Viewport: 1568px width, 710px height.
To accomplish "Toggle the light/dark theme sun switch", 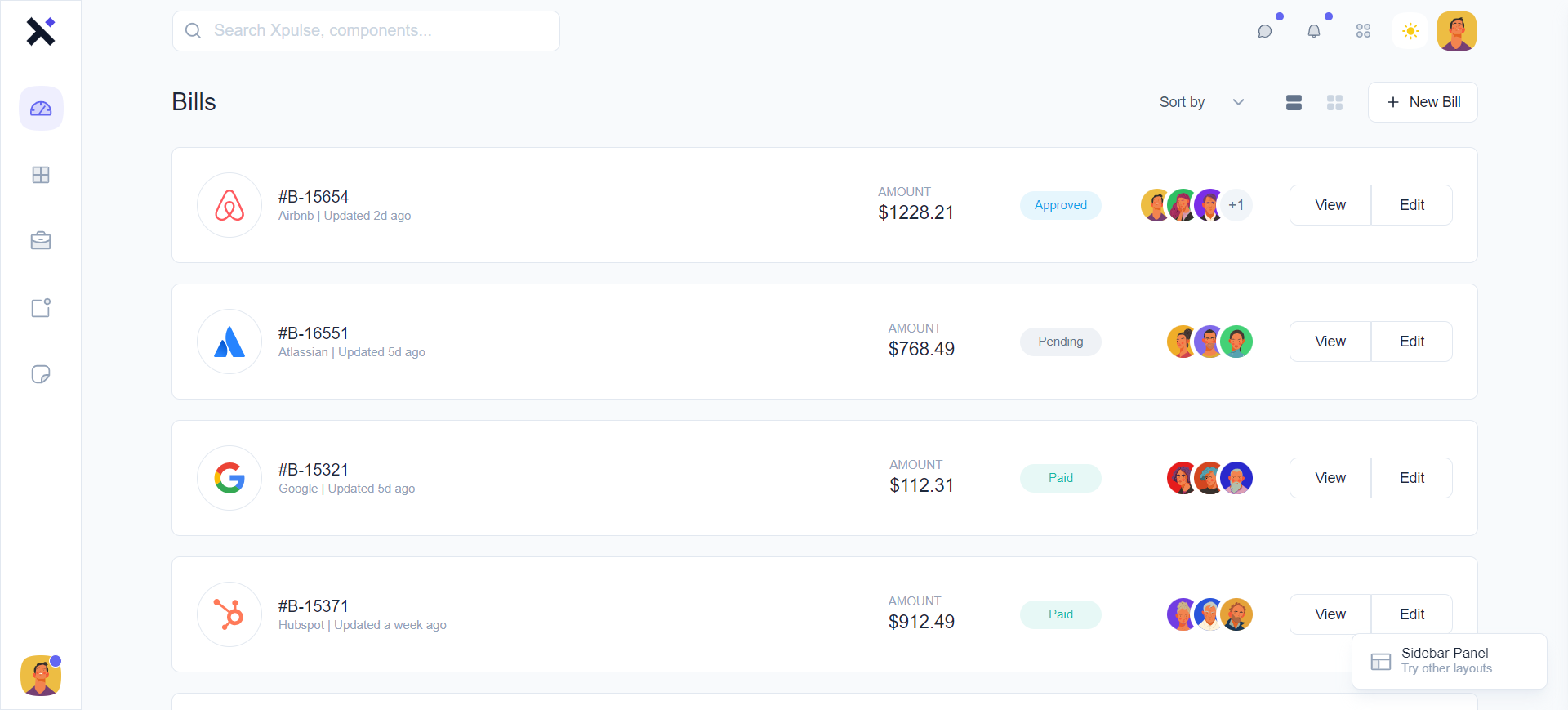I will pyautogui.click(x=1410, y=31).
